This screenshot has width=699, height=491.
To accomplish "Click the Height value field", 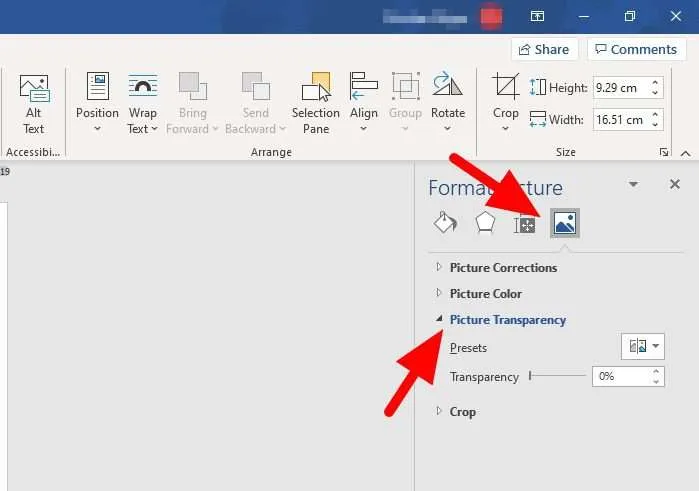I will click(621, 88).
